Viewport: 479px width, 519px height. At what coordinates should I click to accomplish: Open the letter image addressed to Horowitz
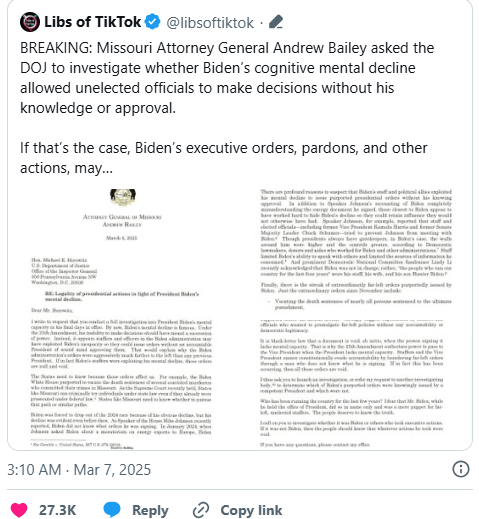click(122, 318)
